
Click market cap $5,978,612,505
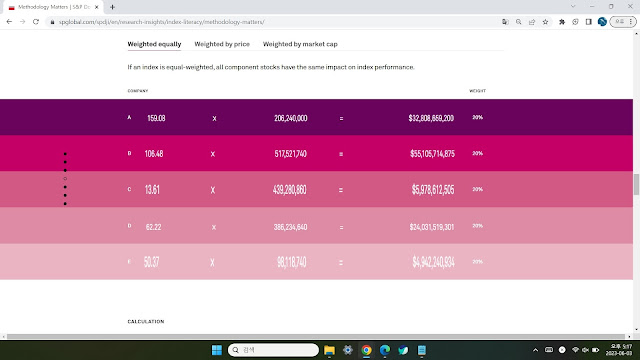coord(433,190)
